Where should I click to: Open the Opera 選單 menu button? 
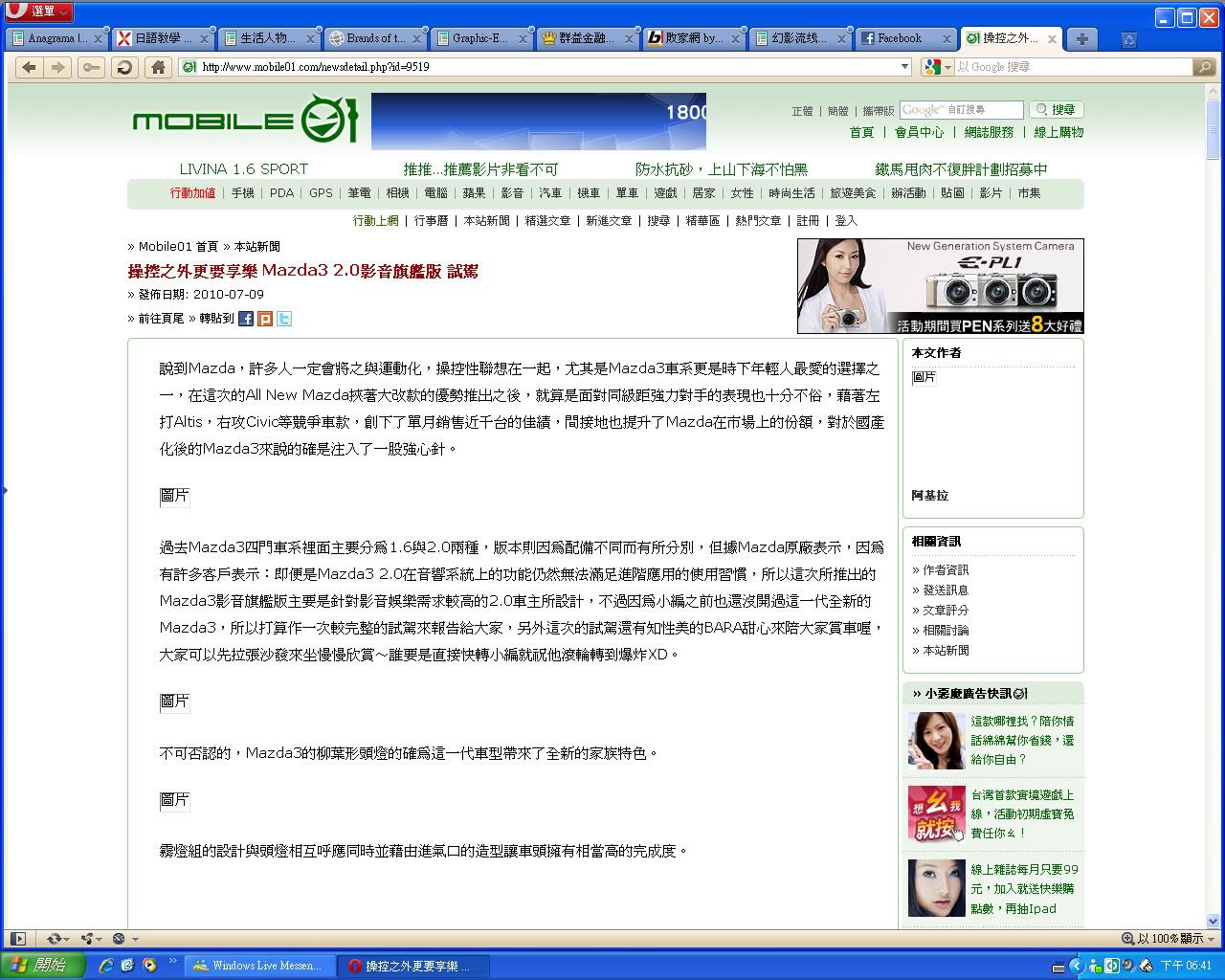click(x=38, y=11)
